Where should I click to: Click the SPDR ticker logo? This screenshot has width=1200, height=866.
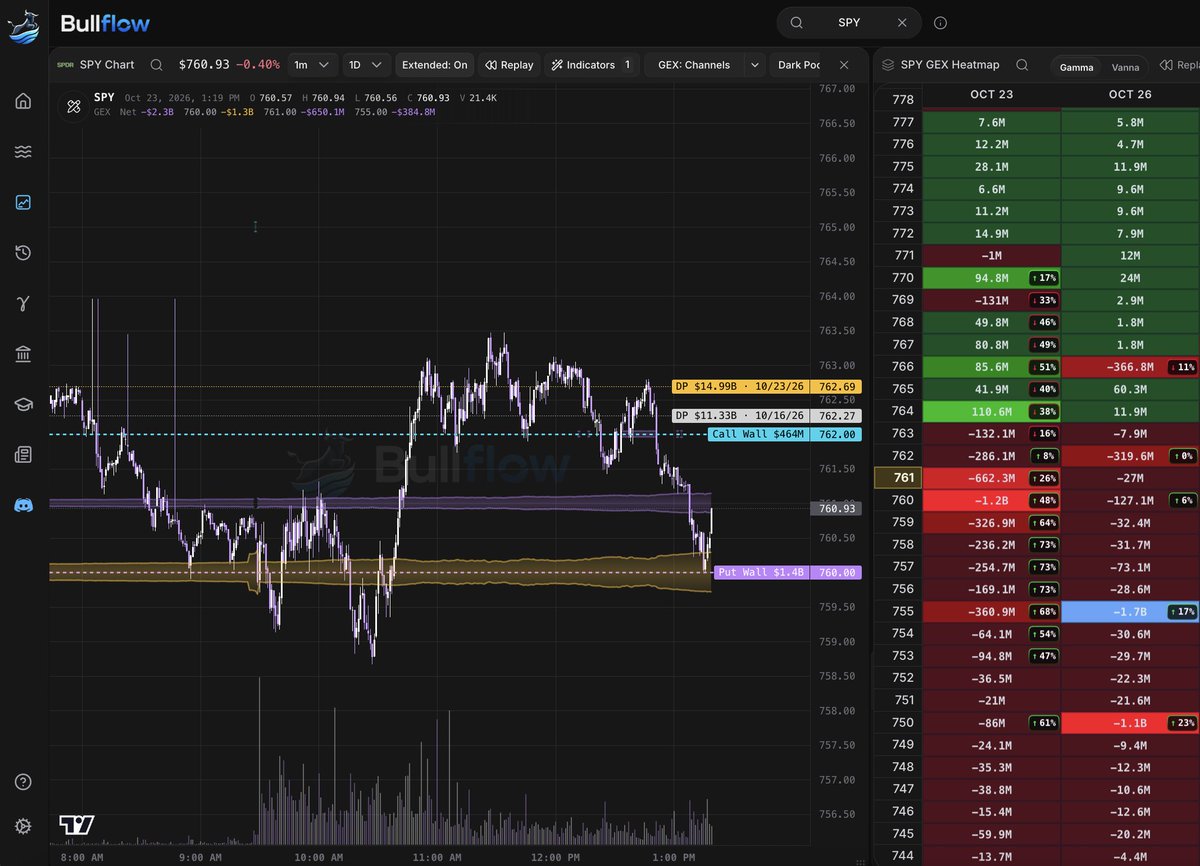click(x=65, y=65)
